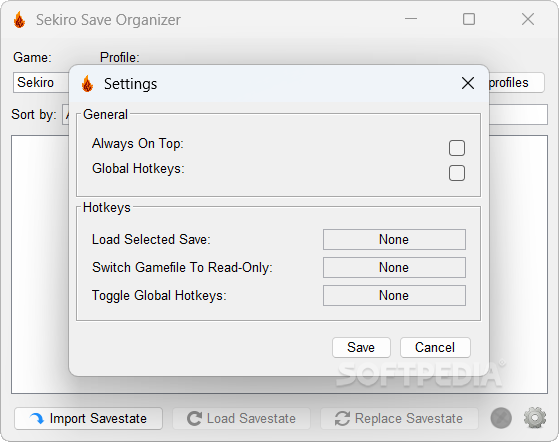Enable the Always On Top checkbox
The height and width of the screenshot is (442, 559).
coord(457,148)
